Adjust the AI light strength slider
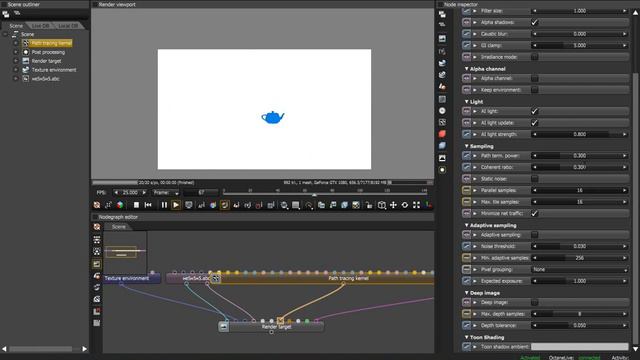The width and height of the screenshot is (640, 360). (x=580, y=134)
